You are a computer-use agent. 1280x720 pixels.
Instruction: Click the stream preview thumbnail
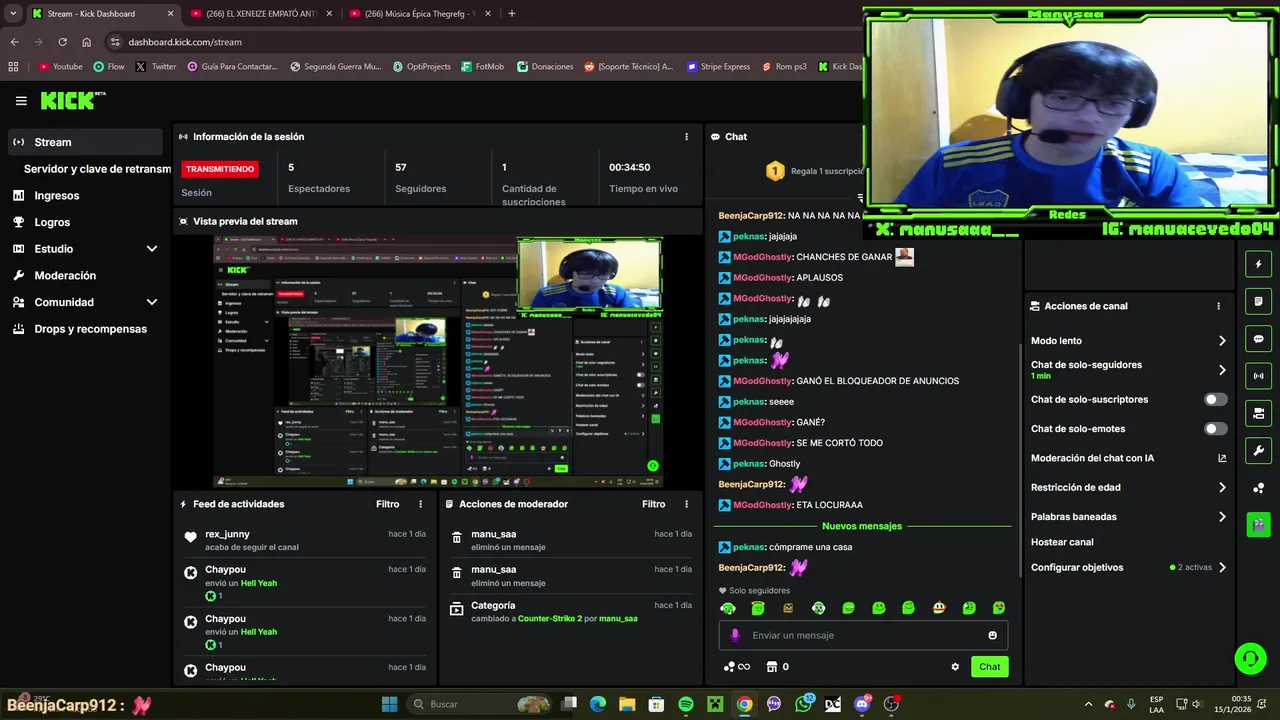pyautogui.click(x=437, y=361)
